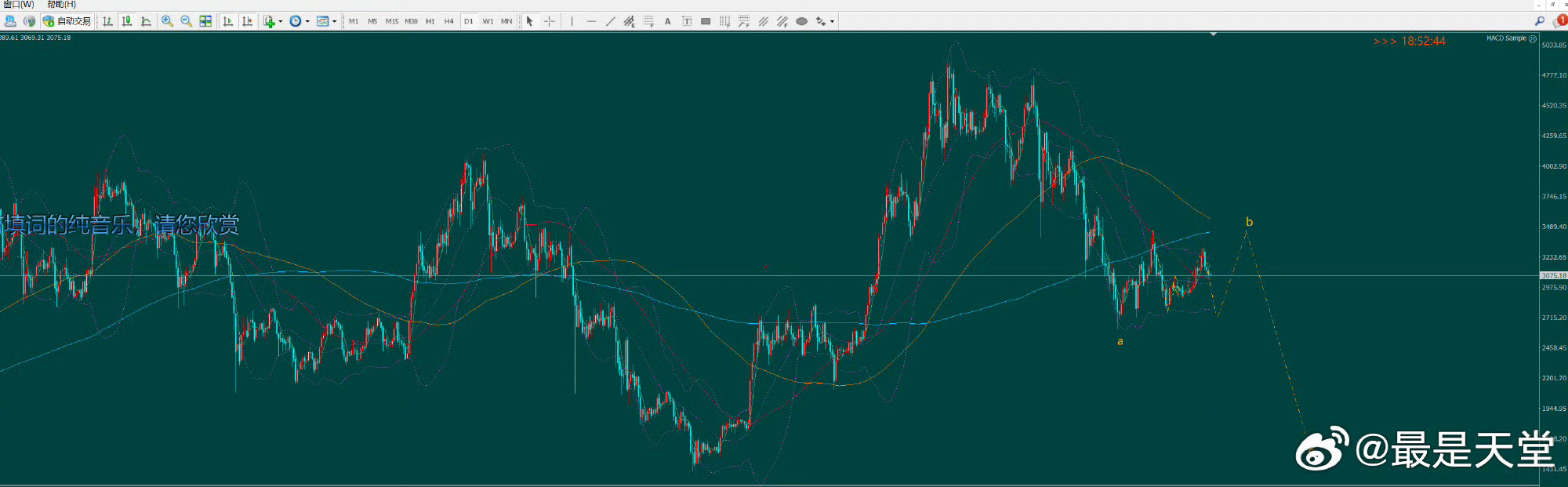Switch to line chart display

(x=146, y=21)
